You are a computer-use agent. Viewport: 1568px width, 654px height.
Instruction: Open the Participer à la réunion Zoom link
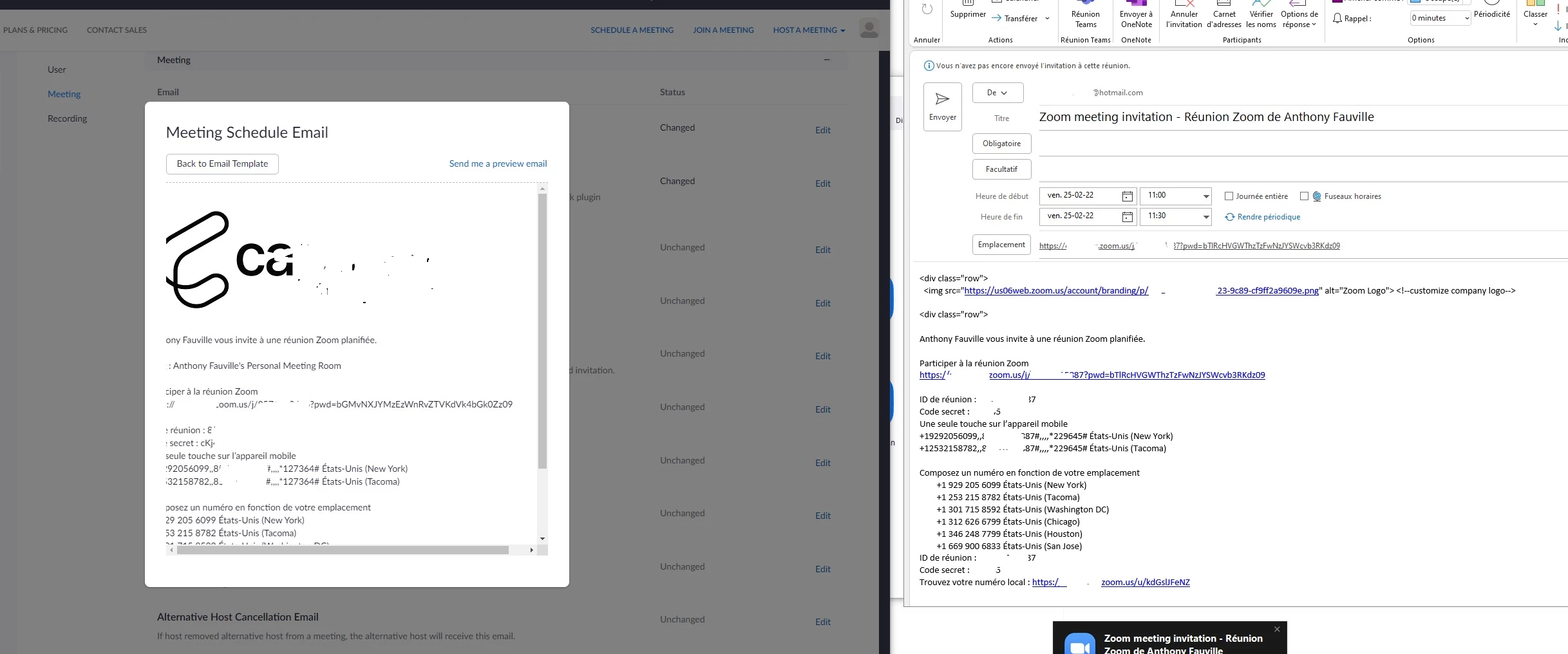(x=1092, y=375)
